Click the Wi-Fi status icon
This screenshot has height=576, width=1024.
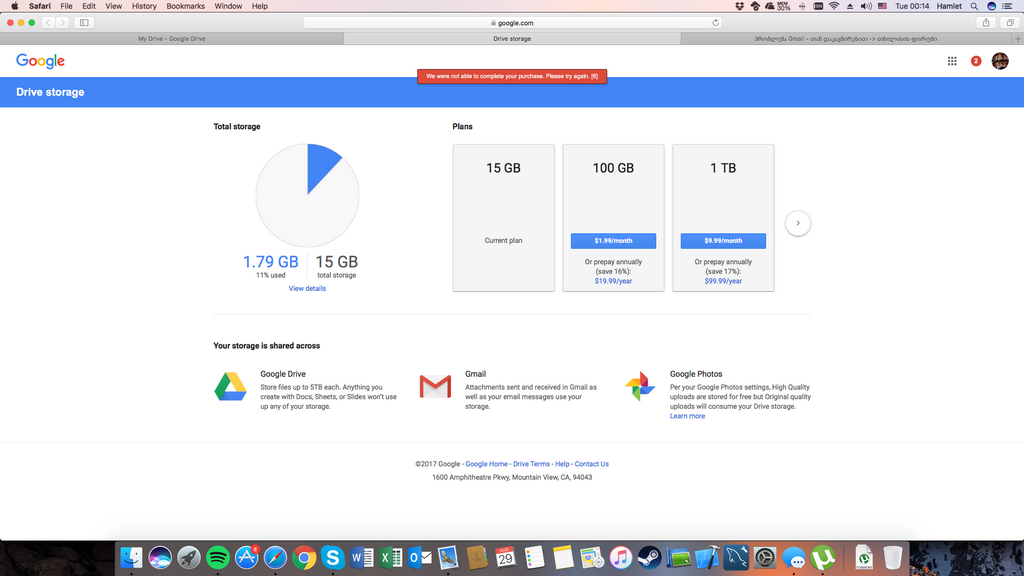coord(834,6)
